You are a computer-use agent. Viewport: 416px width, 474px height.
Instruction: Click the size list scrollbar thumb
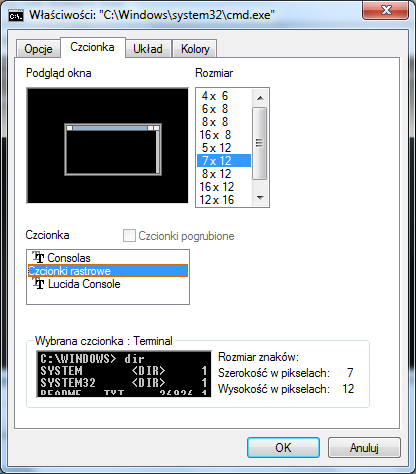pyautogui.click(x=260, y=143)
